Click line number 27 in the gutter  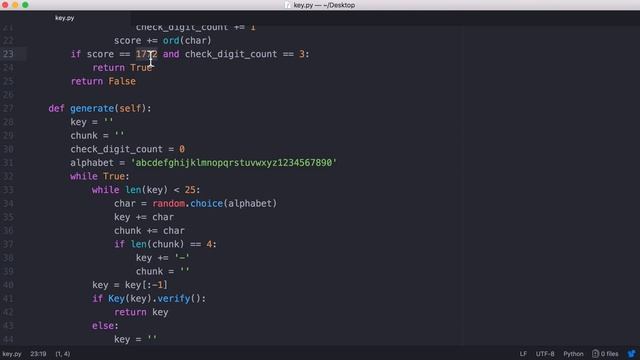[x=8, y=108]
